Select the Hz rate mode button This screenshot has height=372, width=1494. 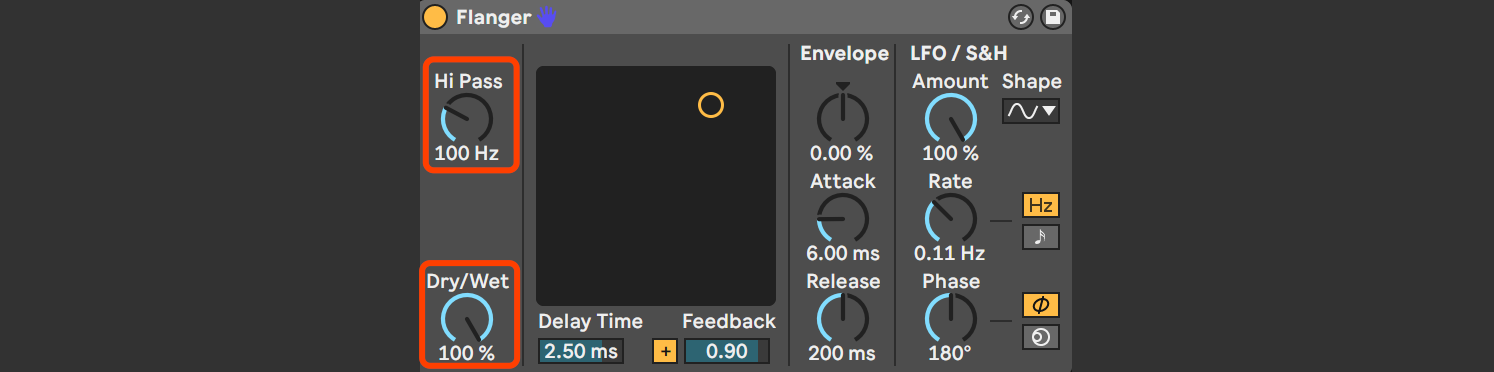[x=1041, y=205]
